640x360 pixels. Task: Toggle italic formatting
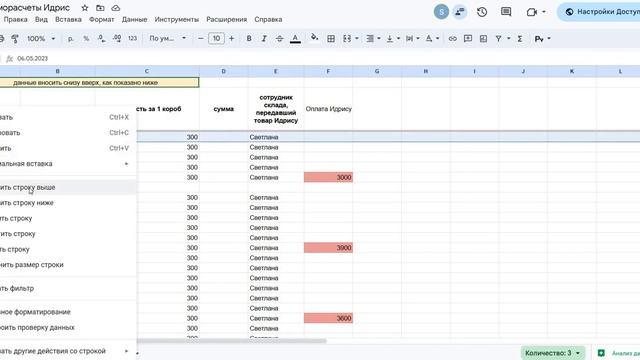264,38
